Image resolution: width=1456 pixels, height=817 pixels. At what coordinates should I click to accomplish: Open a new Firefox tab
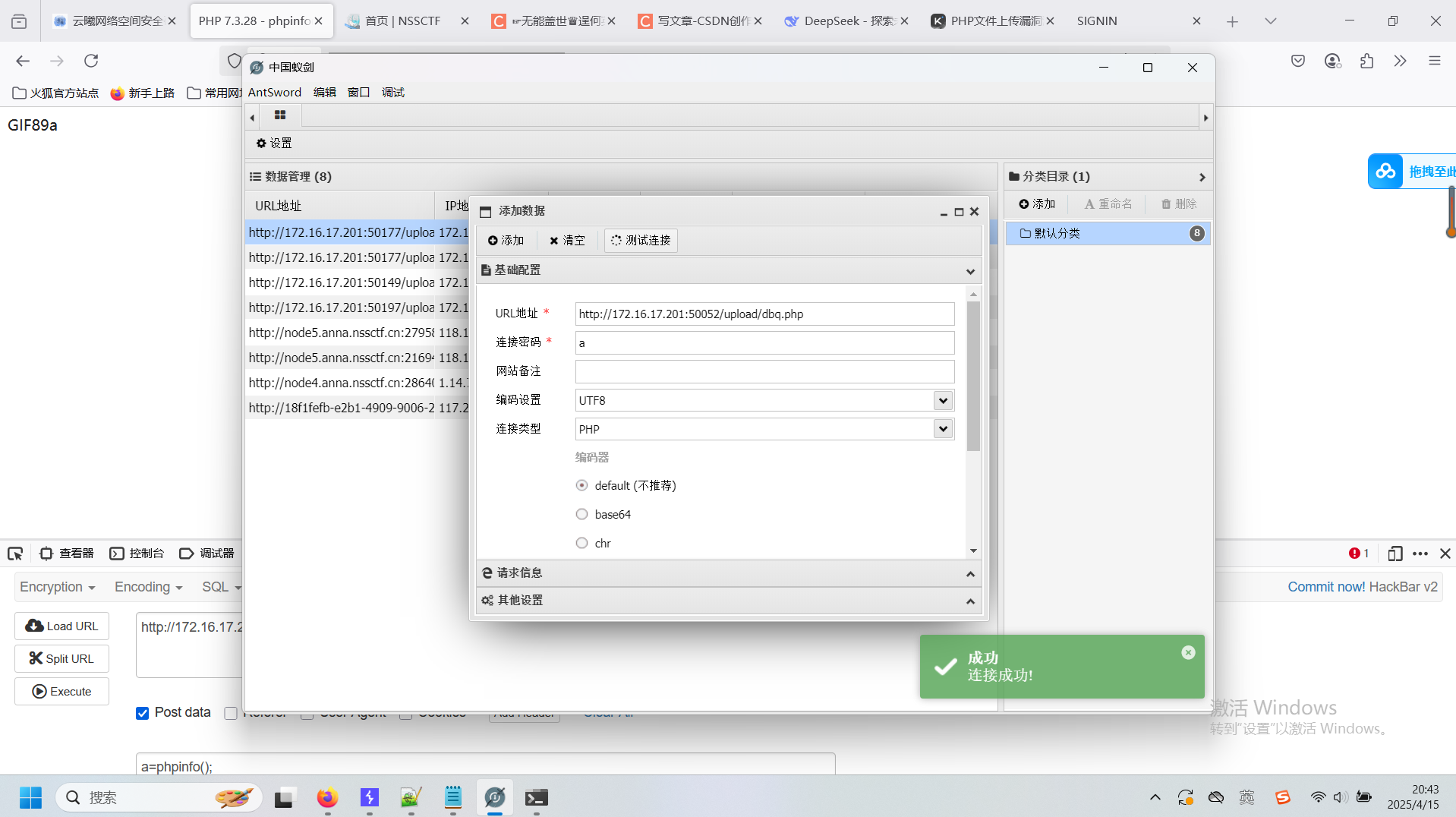[1233, 21]
